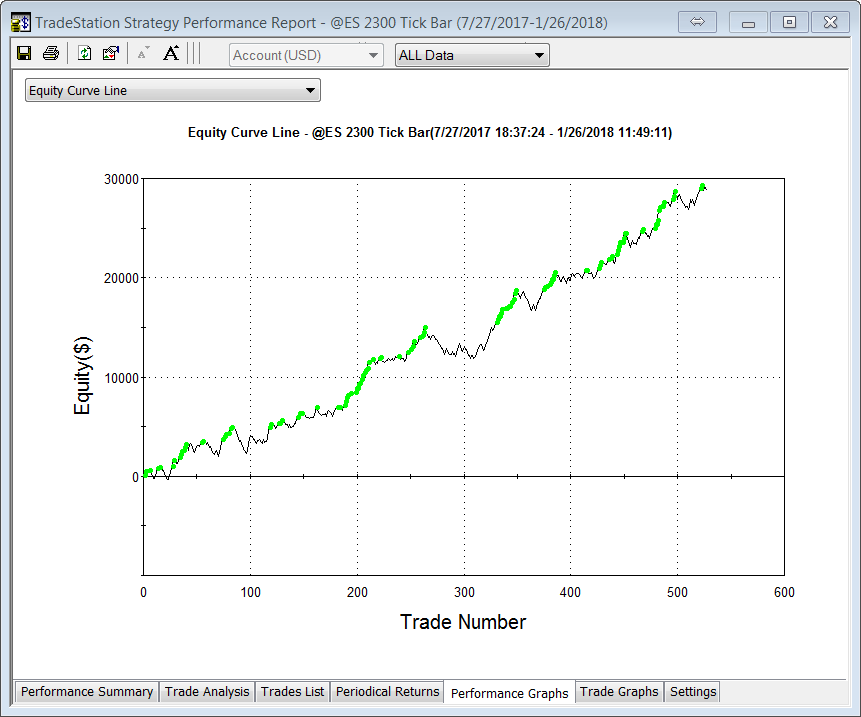Select the Periodical Returns tab
The image size is (861, 717).
tap(387, 692)
